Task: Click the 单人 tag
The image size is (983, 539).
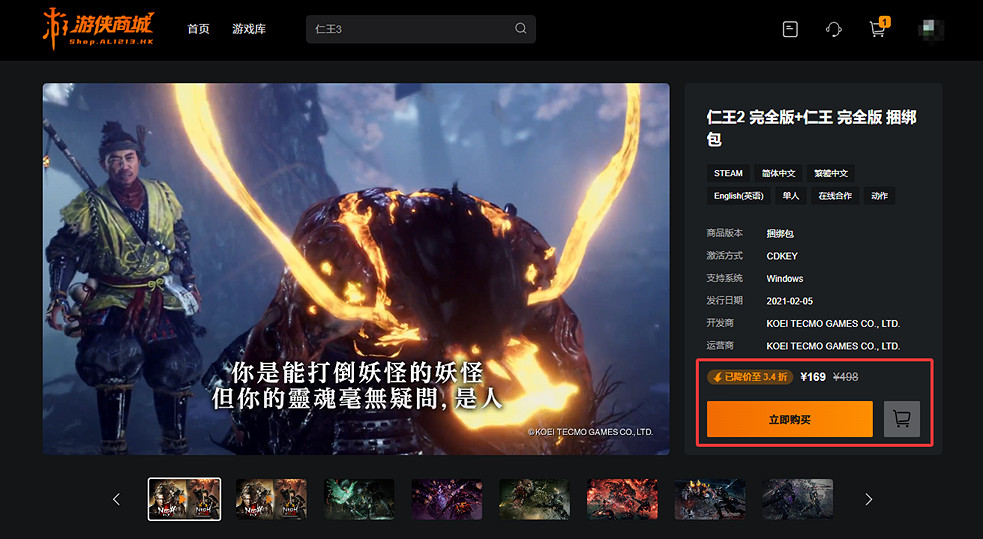Action: [791, 196]
